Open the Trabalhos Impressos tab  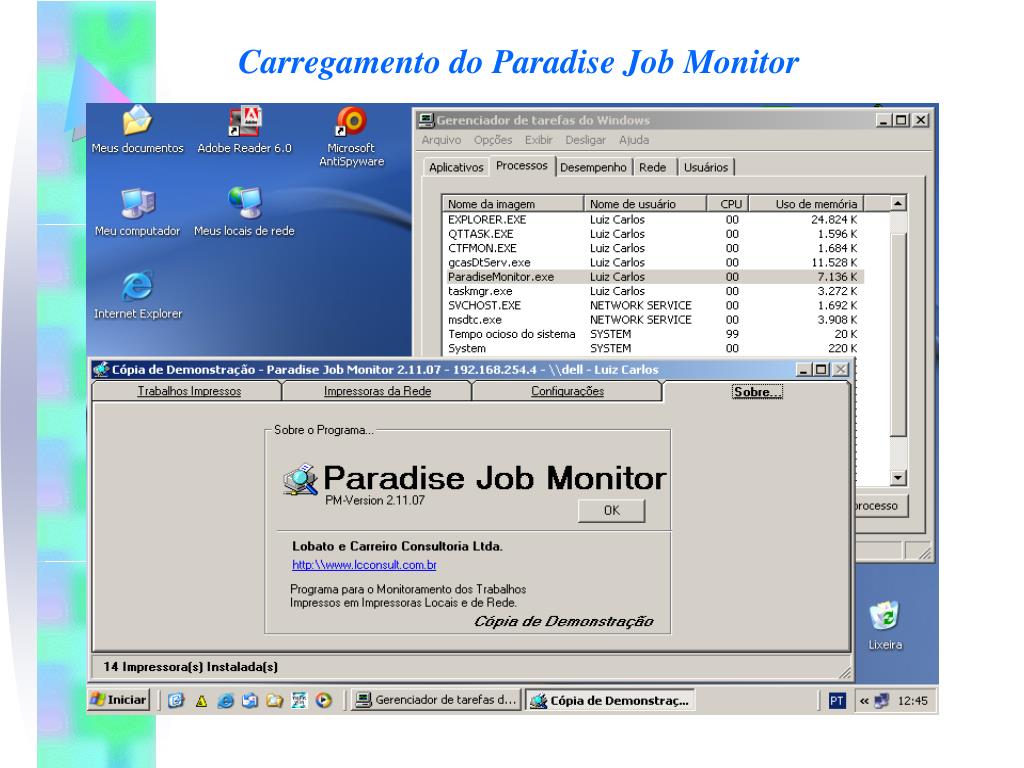point(189,391)
